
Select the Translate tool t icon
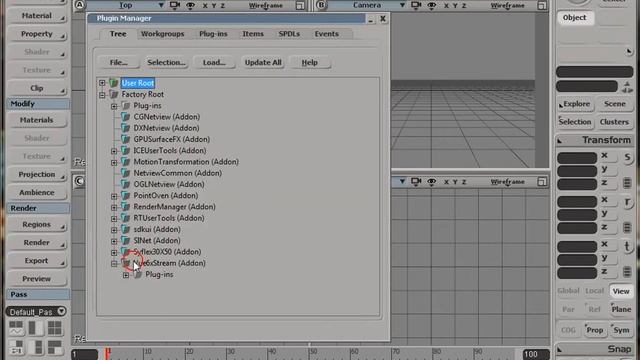click(x=627, y=246)
